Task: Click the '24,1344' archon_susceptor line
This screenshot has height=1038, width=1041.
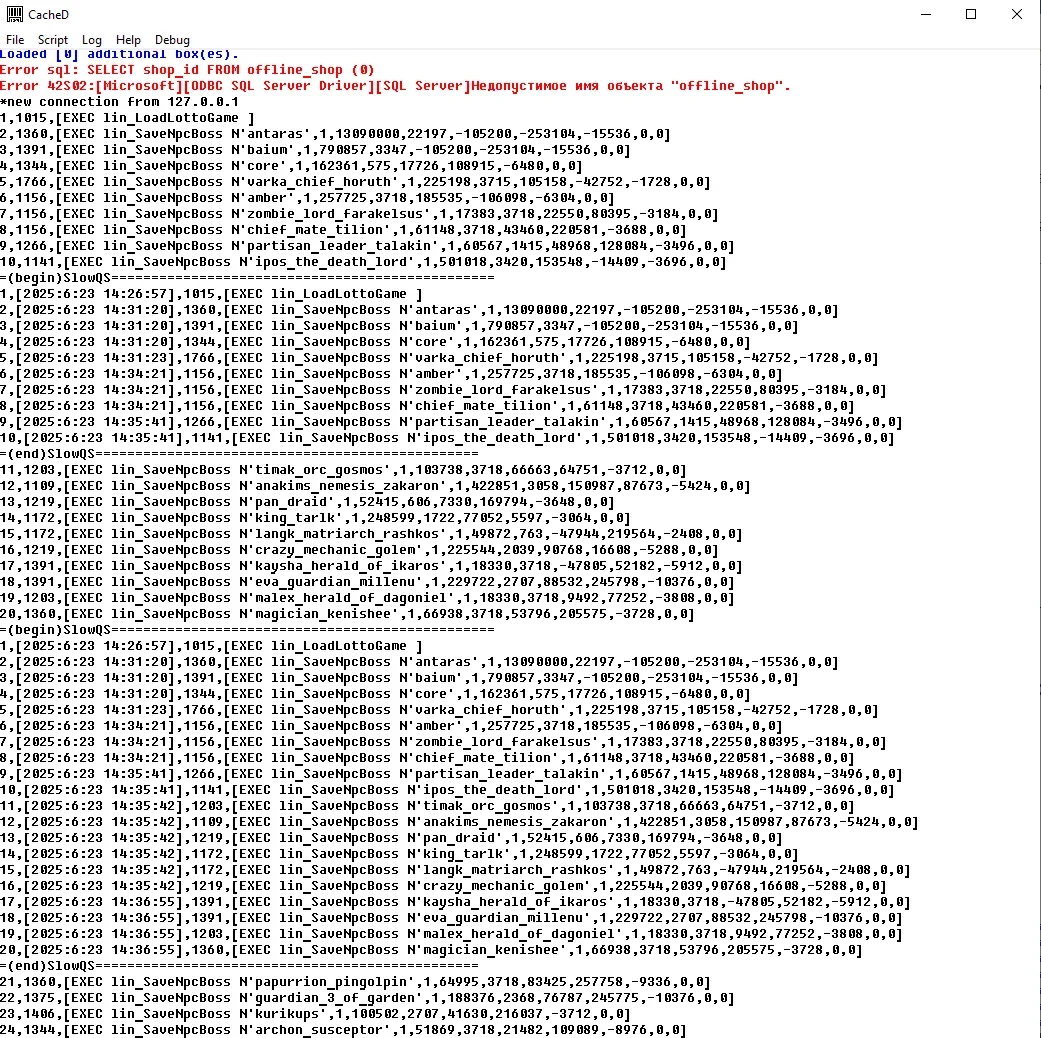Action: point(343,1029)
